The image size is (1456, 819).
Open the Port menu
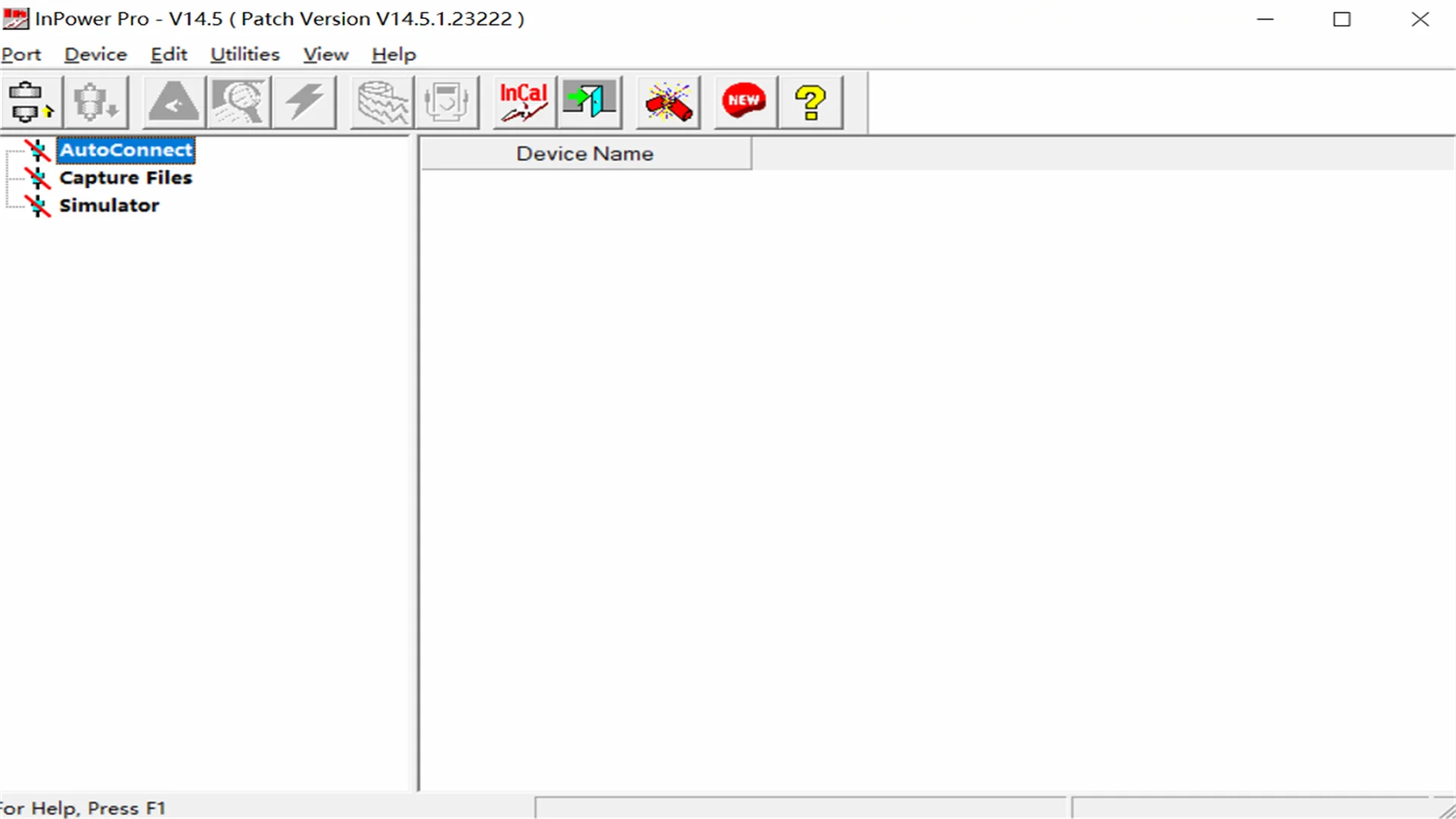coord(20,54)
